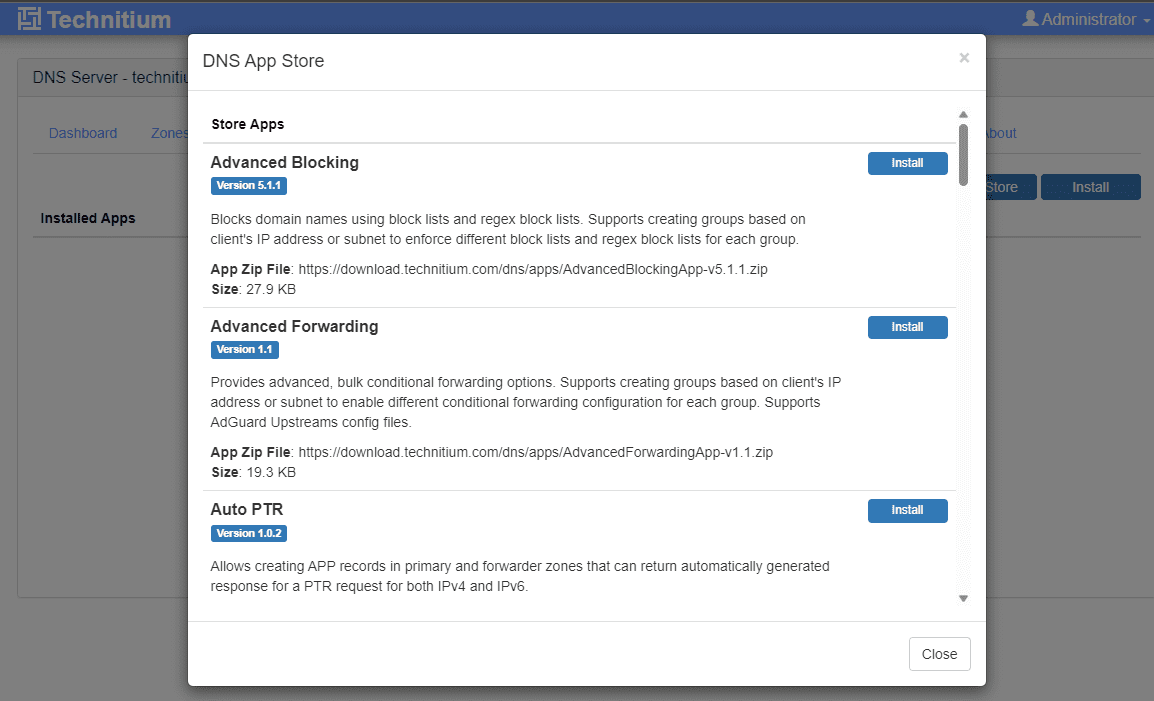
Task: Click the store list scrollbar thumb
Action: [x=963, y=154]
